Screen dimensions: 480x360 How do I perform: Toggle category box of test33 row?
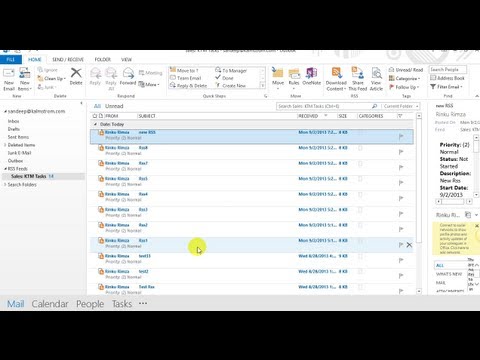click(360, 256)
